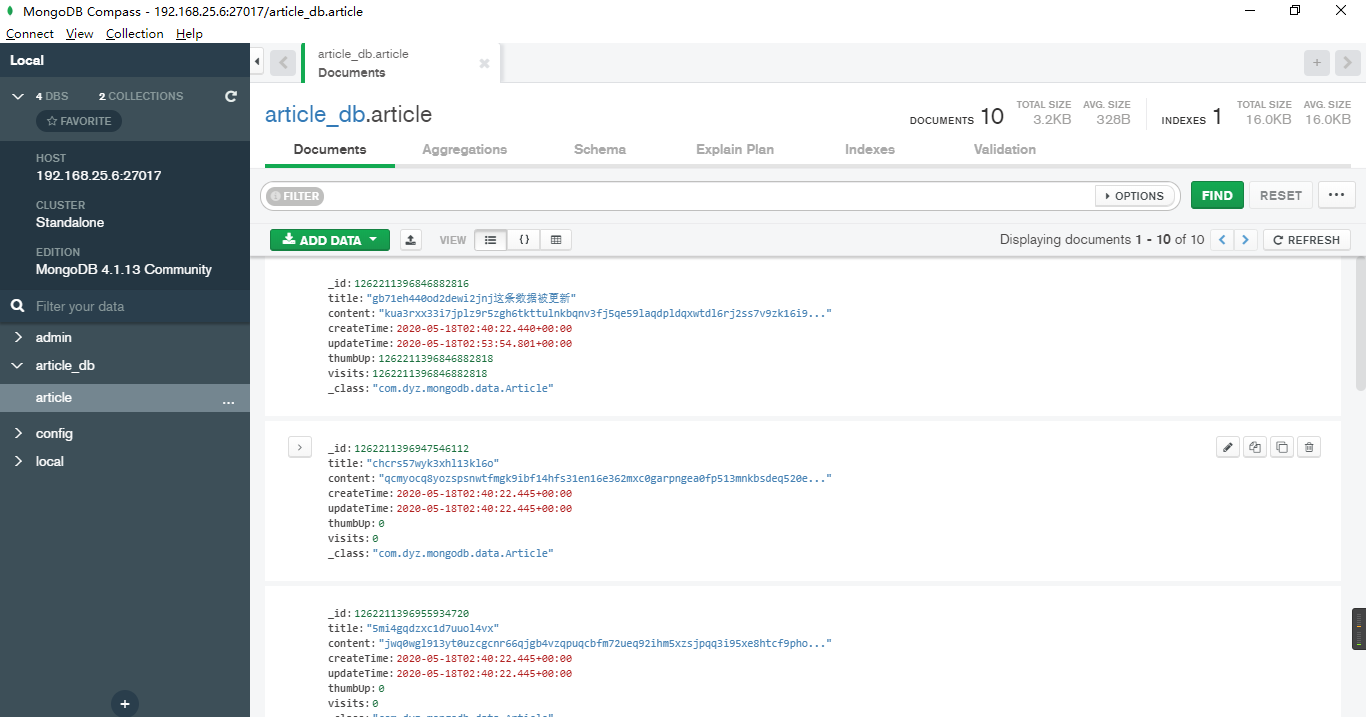Expand the OPTIONS query panel
This screenshot has height=717, width=1366.
click(x=1135, y=195)
